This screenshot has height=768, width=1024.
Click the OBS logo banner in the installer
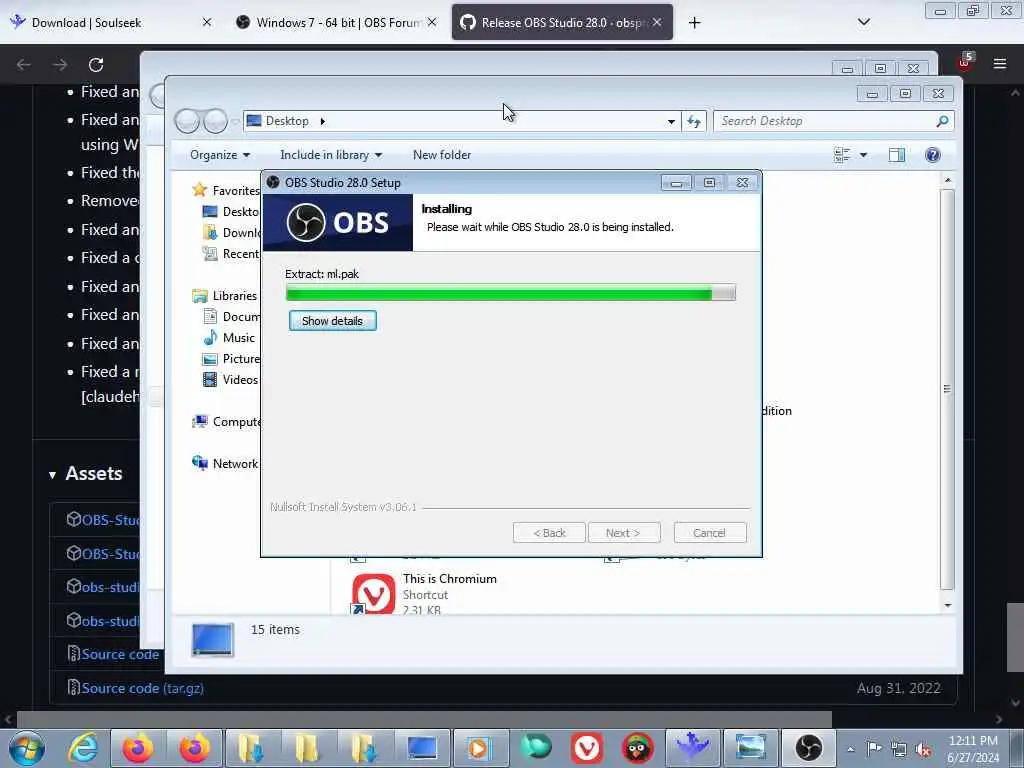(338, 223)
